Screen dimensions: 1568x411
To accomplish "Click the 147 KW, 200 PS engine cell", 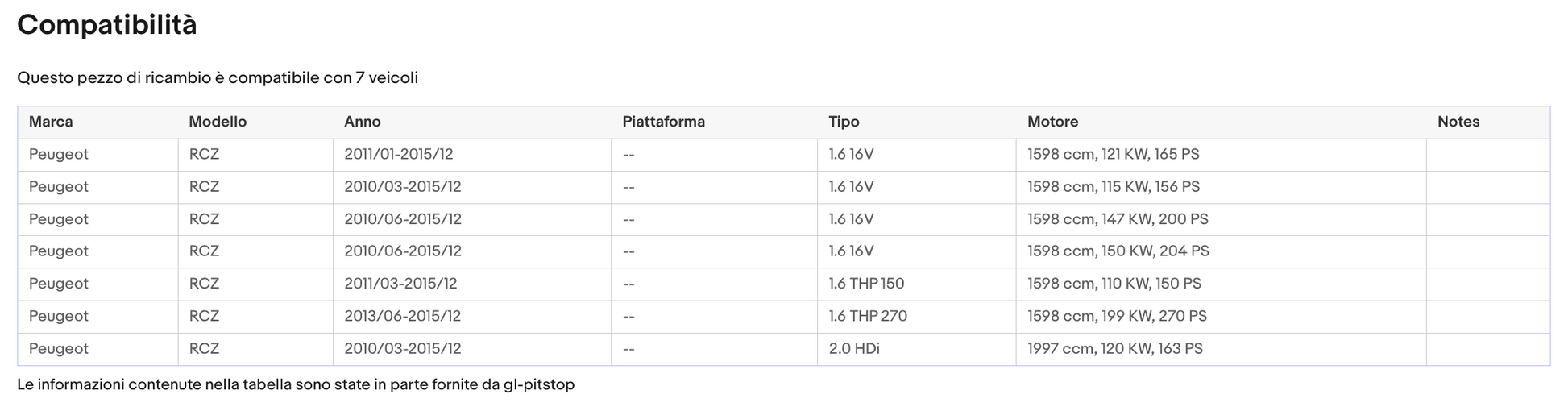I will (x=1221, y=219).
